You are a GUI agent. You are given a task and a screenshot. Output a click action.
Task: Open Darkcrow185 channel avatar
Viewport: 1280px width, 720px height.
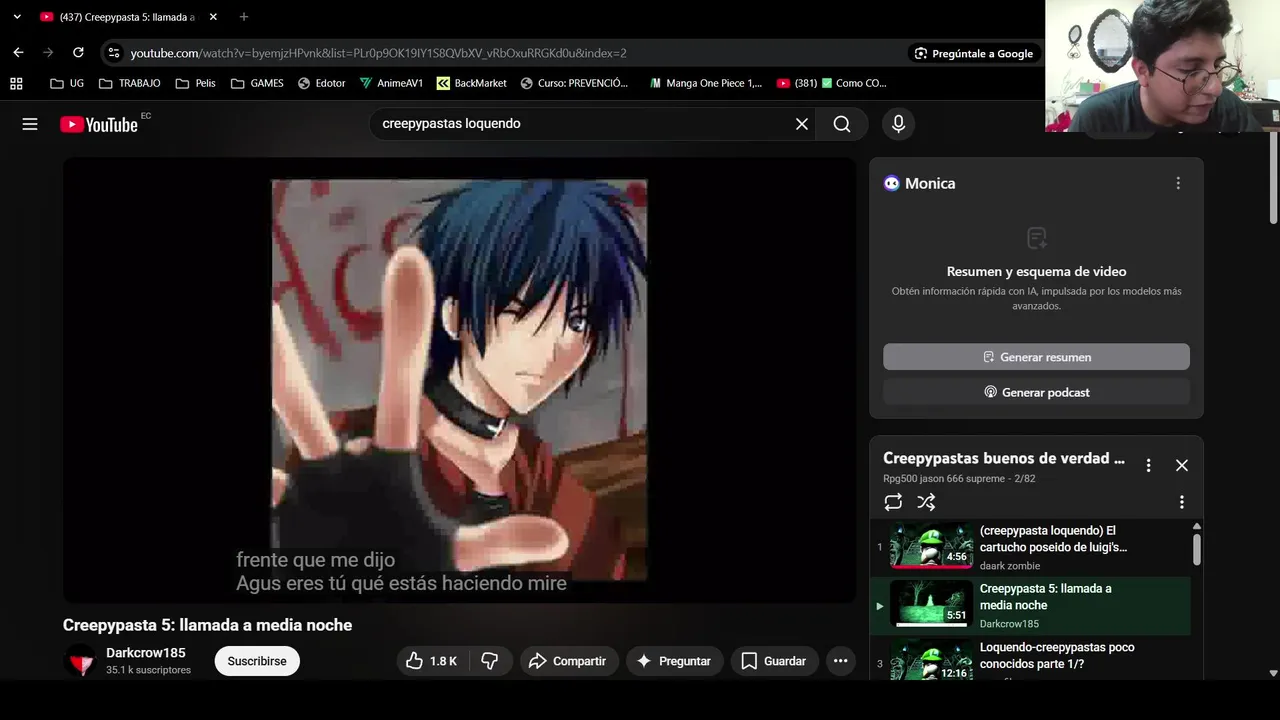click(x=81, y=661)
